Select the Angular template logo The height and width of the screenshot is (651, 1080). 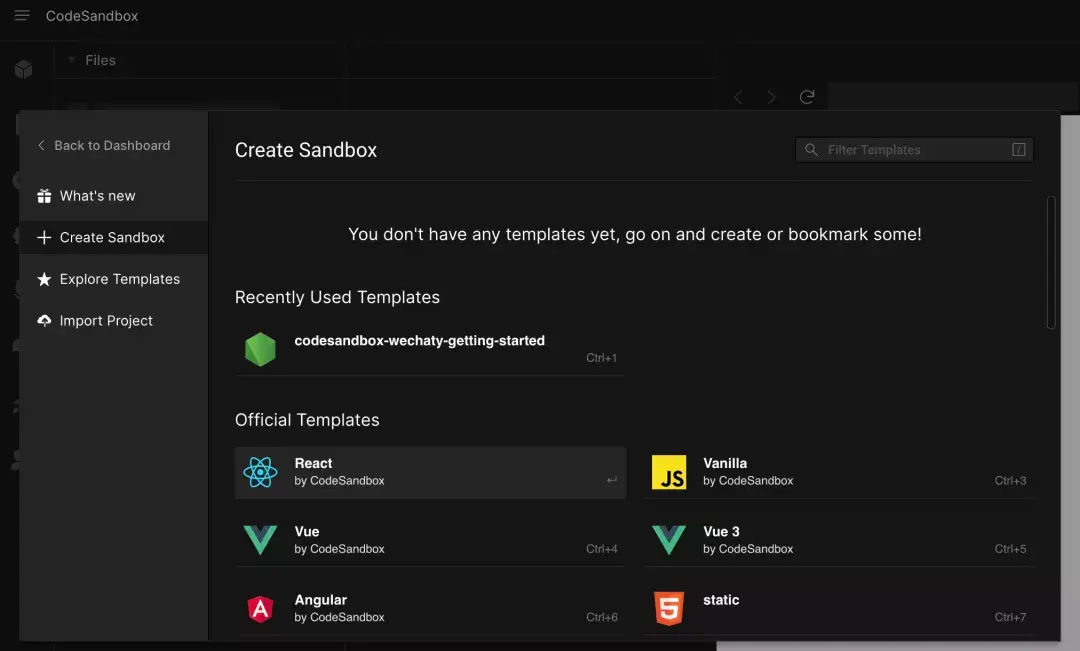260,608
